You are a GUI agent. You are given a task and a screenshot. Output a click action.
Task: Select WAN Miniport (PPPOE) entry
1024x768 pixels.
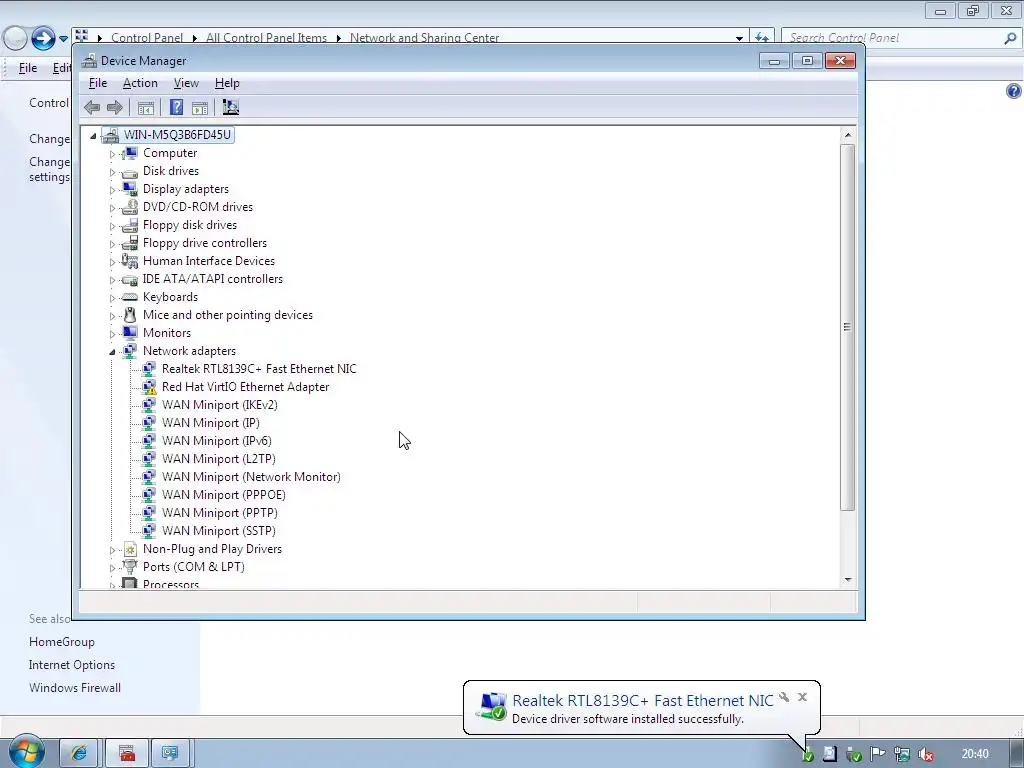click(223, 495)
